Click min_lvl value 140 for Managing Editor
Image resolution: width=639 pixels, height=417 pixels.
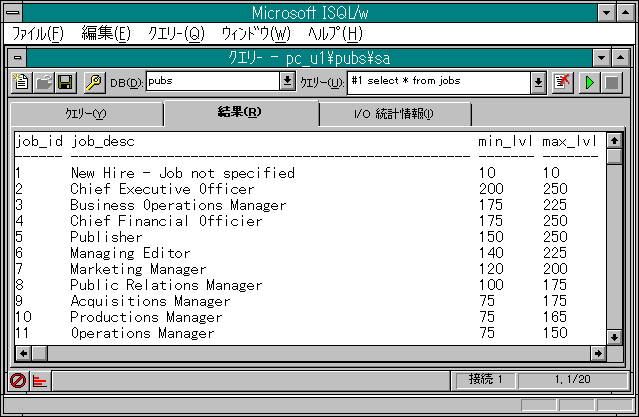click(x=491, y=253)
